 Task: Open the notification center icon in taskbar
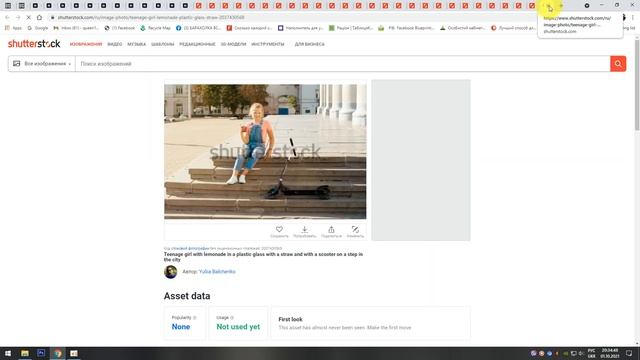pos(629,353)
